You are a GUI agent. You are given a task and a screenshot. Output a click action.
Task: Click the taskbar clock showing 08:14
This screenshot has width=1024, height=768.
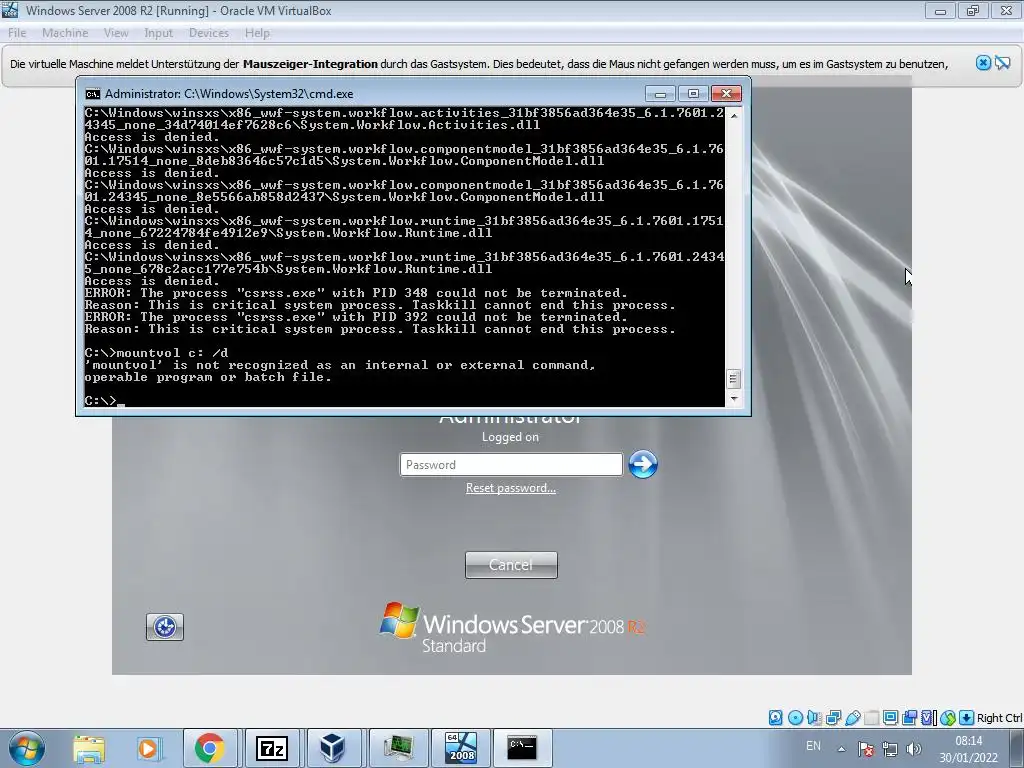click(x=968, y=749)
